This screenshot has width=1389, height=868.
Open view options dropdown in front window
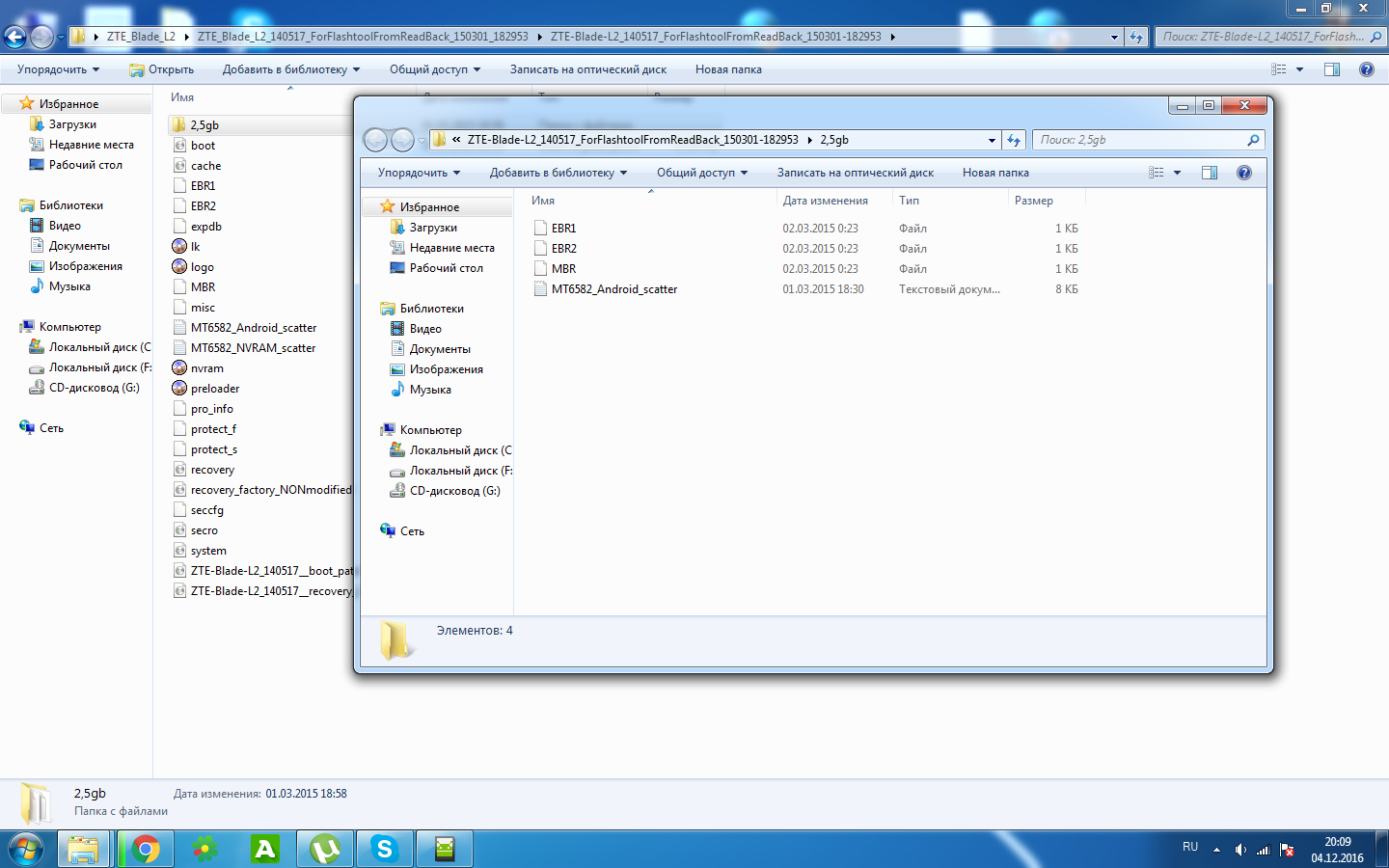1177,173
